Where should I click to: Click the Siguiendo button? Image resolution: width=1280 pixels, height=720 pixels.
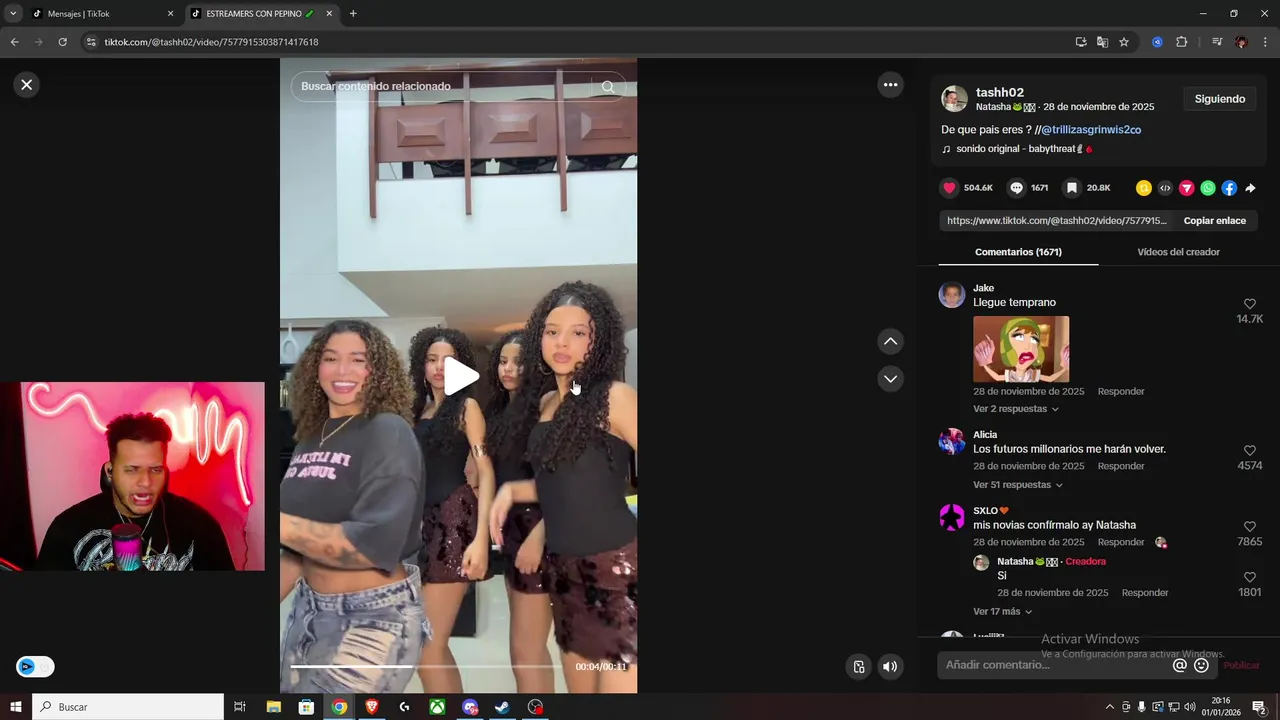[x=1219, y=99]
